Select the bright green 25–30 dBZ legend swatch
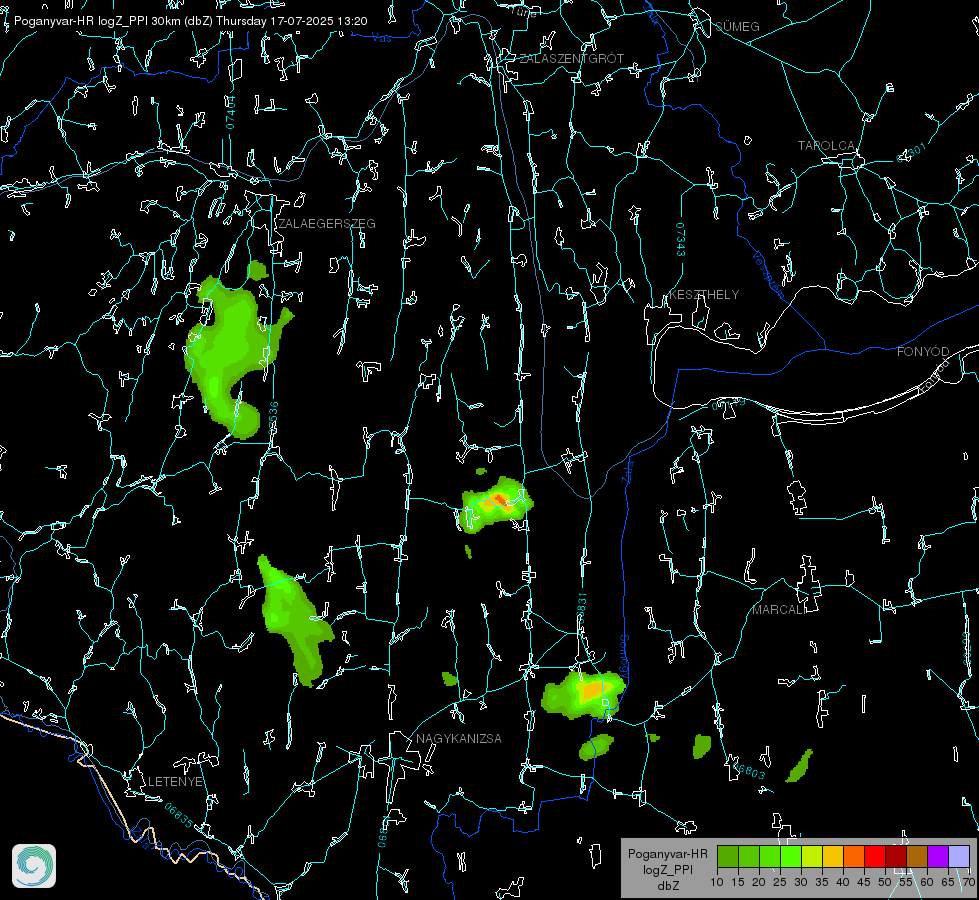979x900 pixels. pyautogui.click(x=791, y=856)
